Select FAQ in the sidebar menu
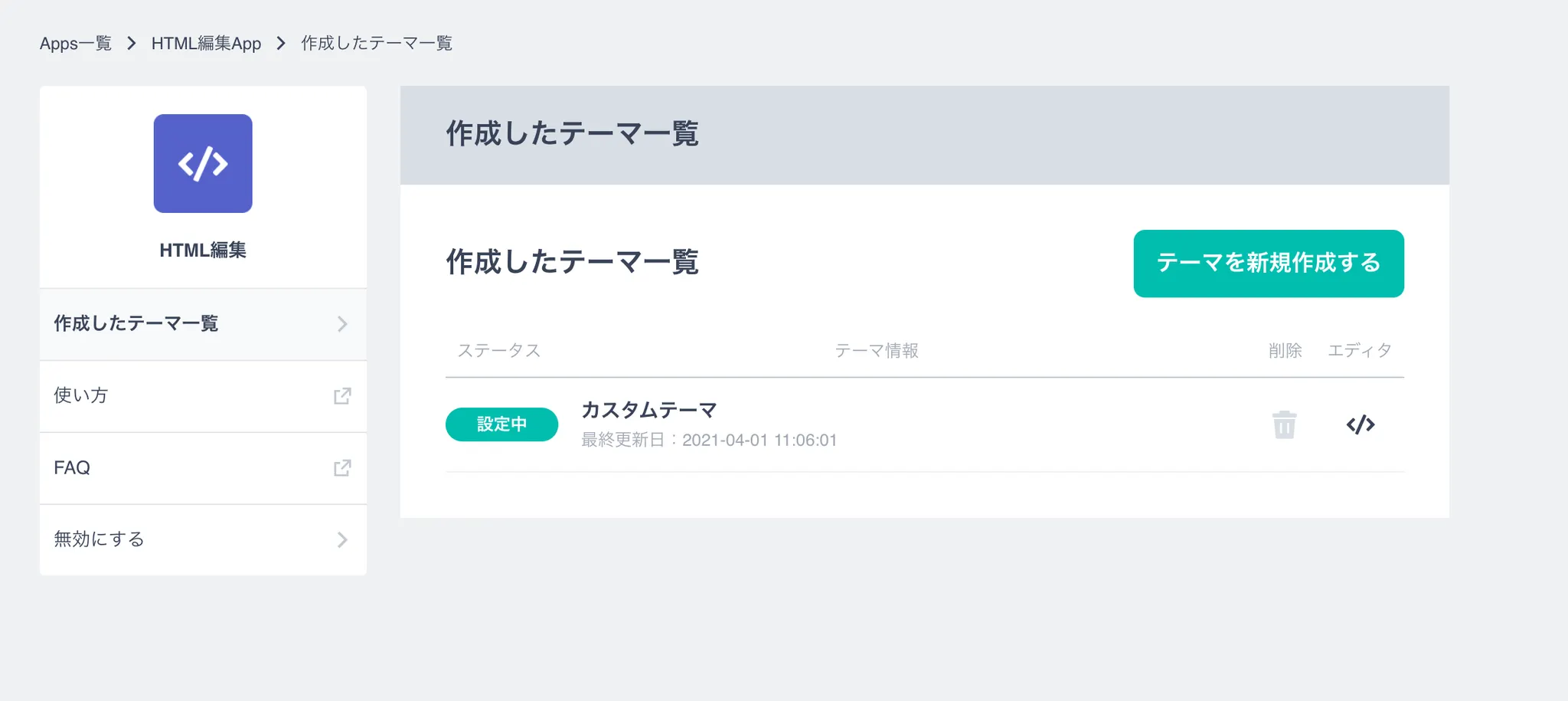 click(72, 468)
